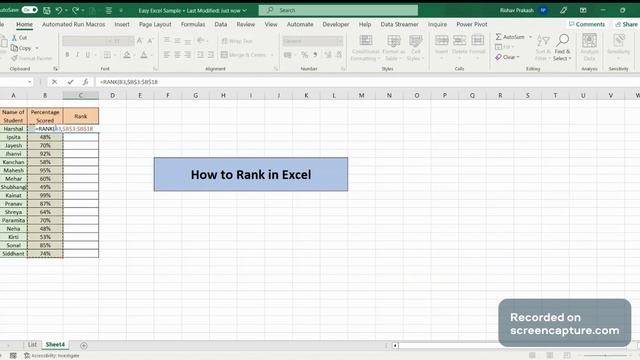Click the Redo arrow icon
This screenshot has height=360, width=640.
pyautogui.click(x=76, y=10)
